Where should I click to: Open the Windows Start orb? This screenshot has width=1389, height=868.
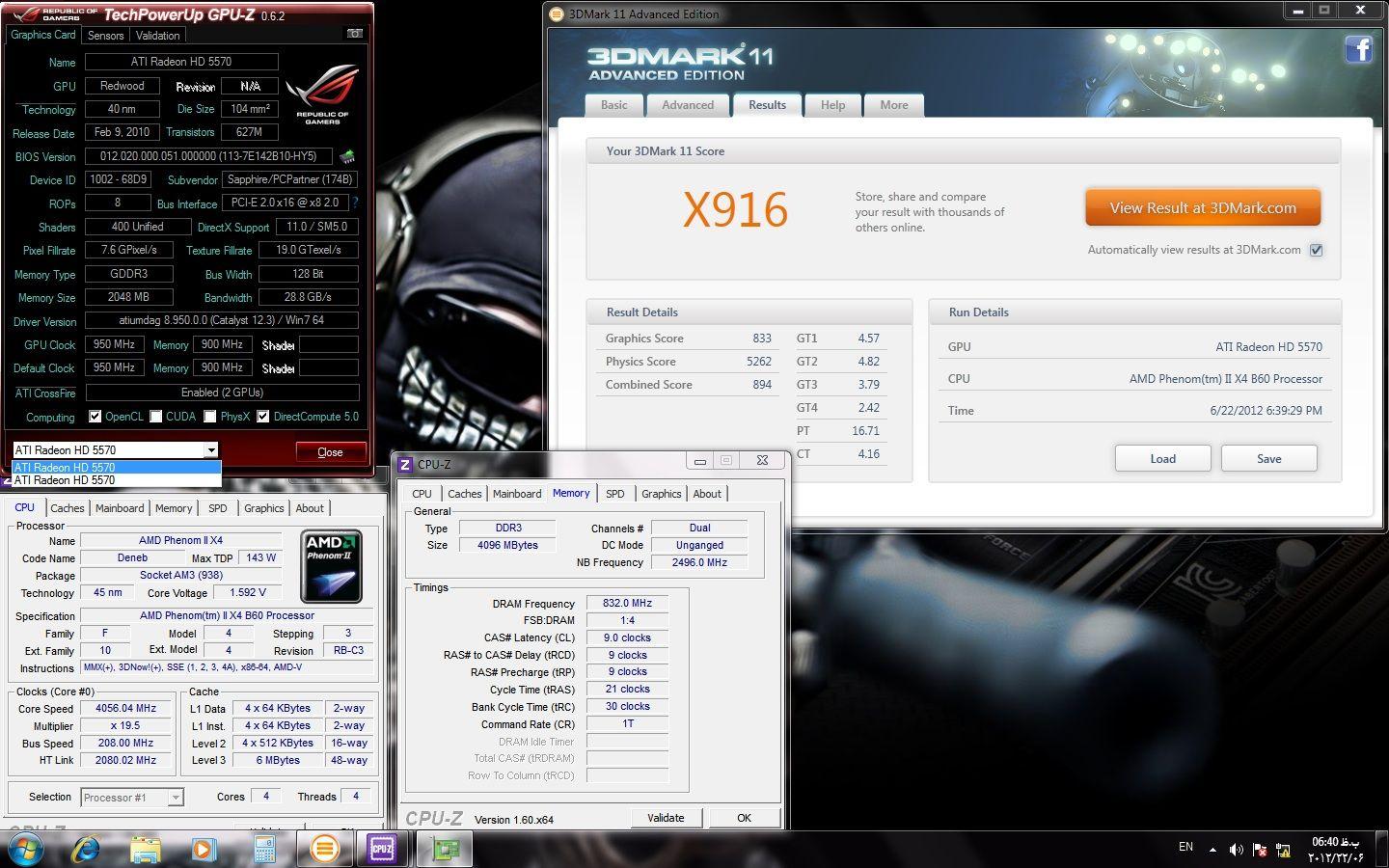click(x=27, y=850)
